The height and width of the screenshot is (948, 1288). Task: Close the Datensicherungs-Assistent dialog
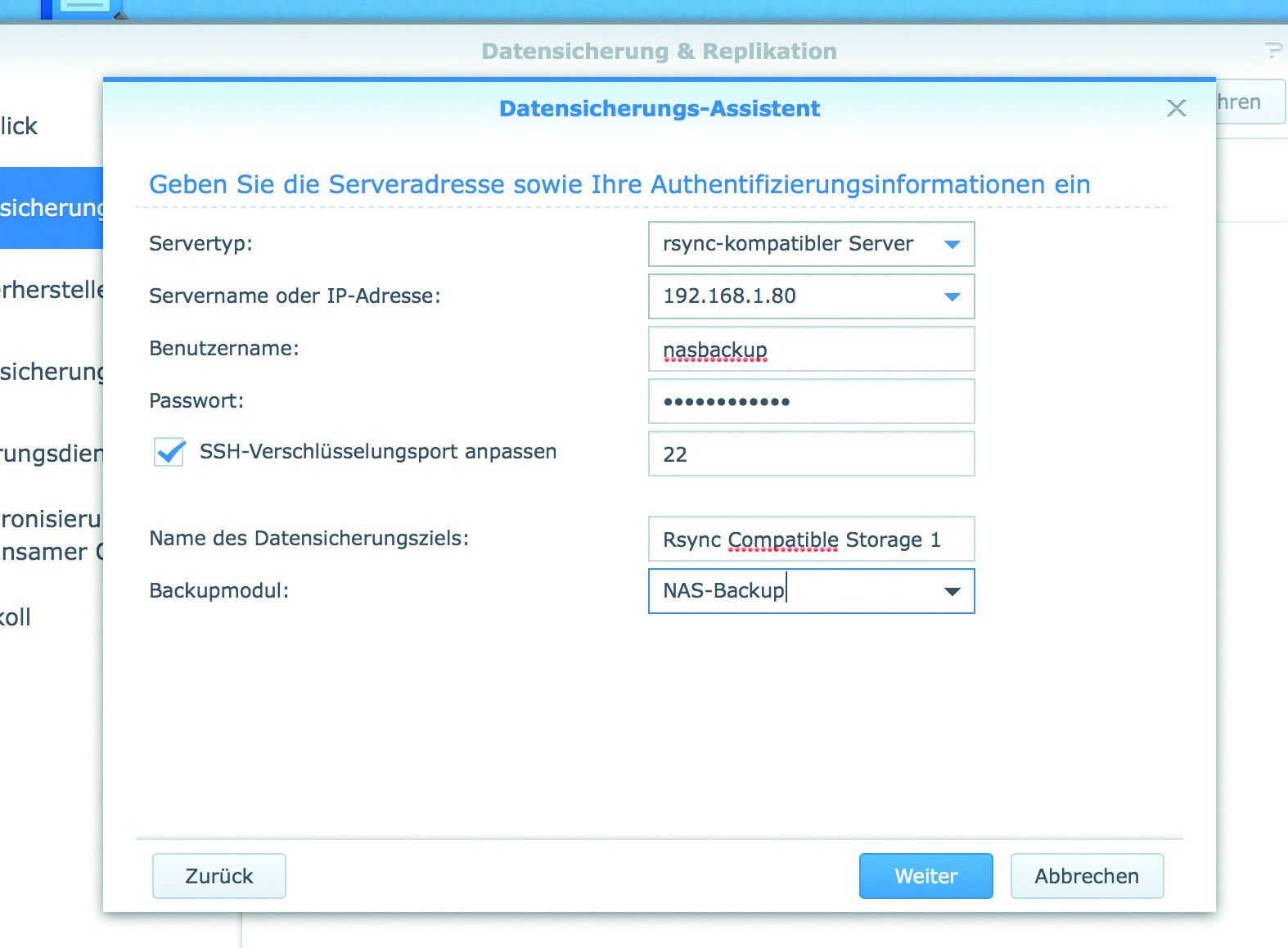tap(1176, 108)
